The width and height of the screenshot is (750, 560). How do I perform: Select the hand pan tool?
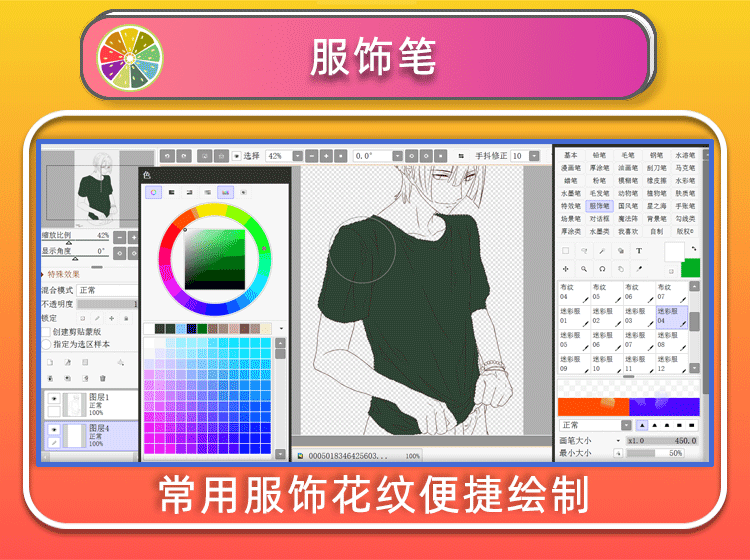point(620,269)
